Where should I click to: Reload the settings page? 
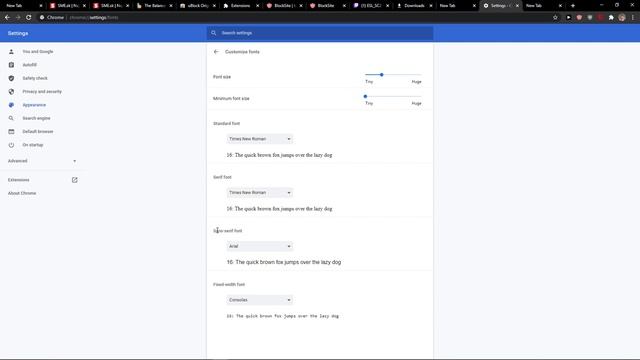click(x=29, y=18)
